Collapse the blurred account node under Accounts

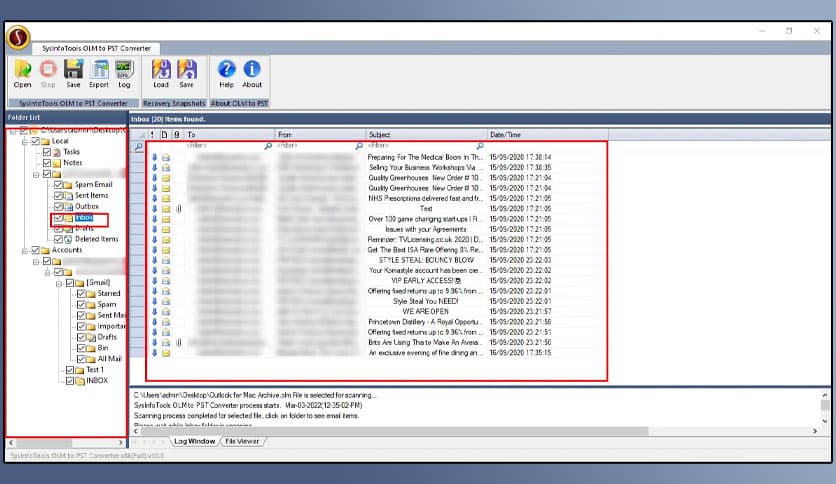36,262
